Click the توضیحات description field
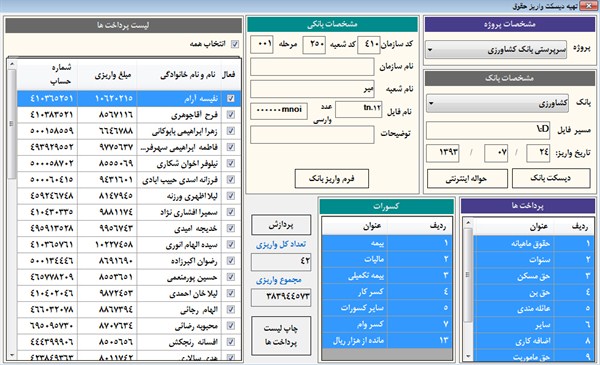Image resolution: width=600 pixels, height=365 pixels. [x=312, y=135]
